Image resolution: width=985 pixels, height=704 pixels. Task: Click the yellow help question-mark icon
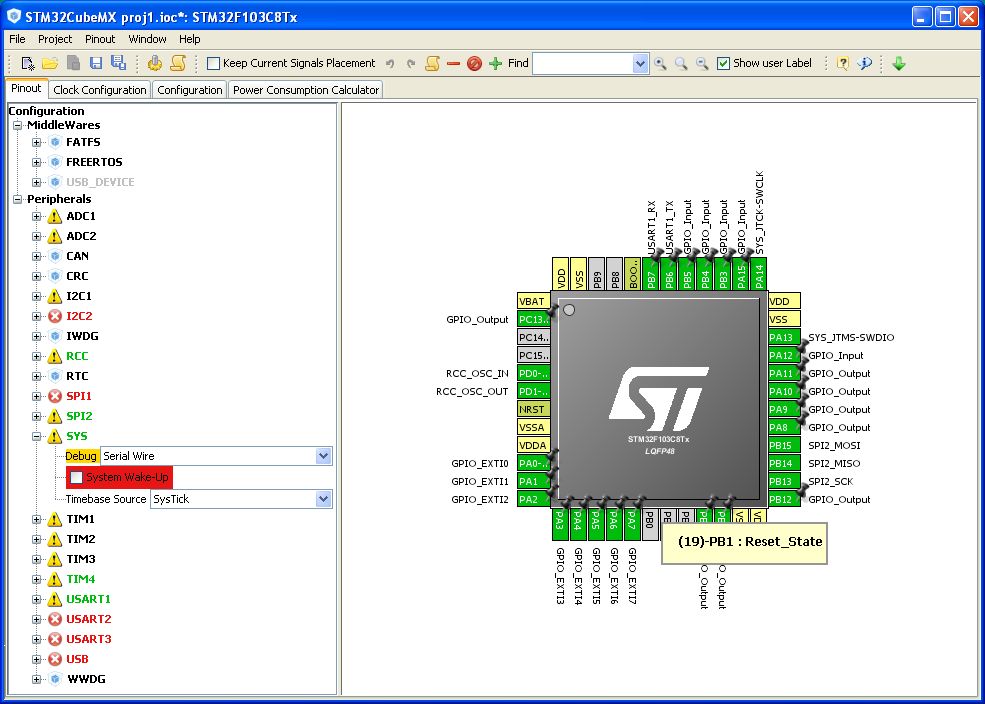843,63
